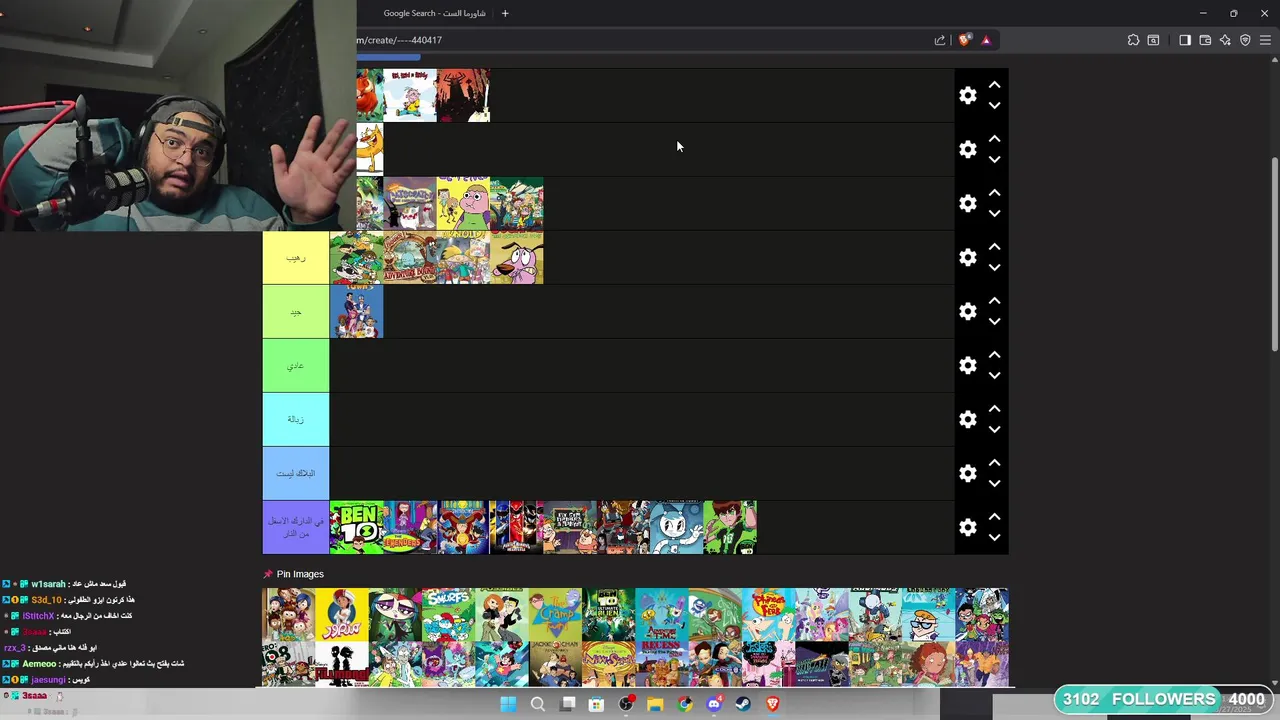Open settings gear for the Ben 10 bottom row
This screenshot has height=720, width=1280.
(967, 527)
